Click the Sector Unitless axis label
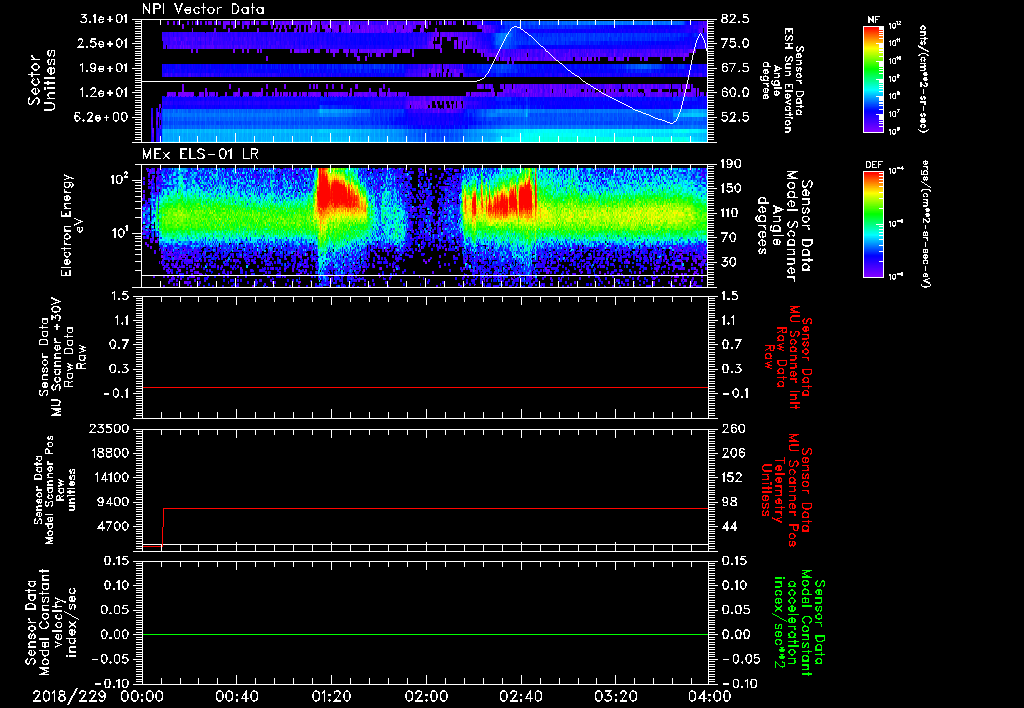Image resolution: width=1024 pixels, height=708 pixels. coord(41,80)
